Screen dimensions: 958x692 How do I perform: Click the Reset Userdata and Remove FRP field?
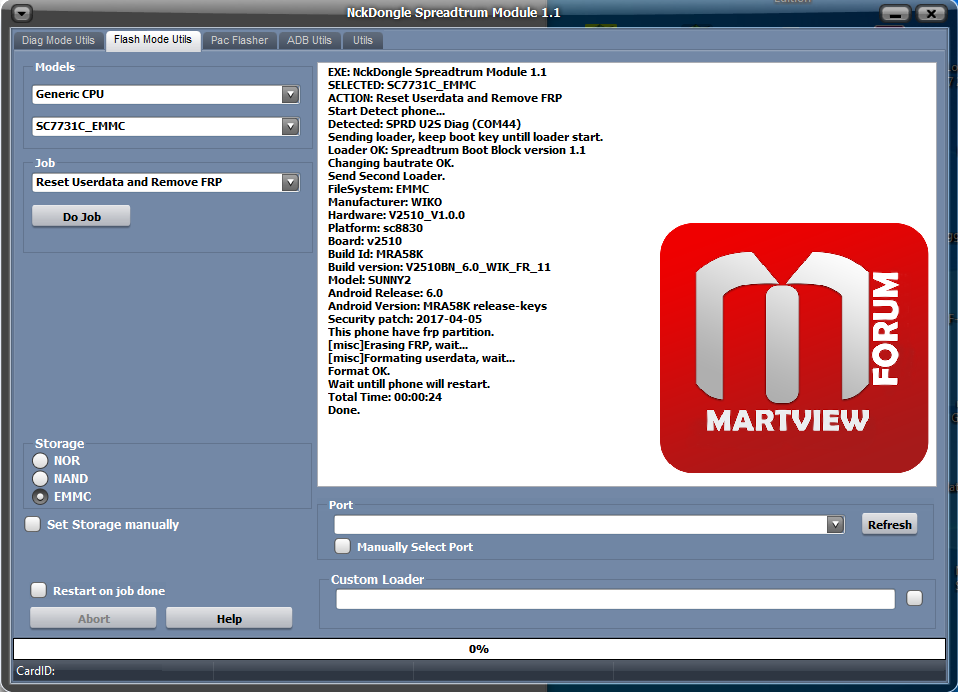166,182
